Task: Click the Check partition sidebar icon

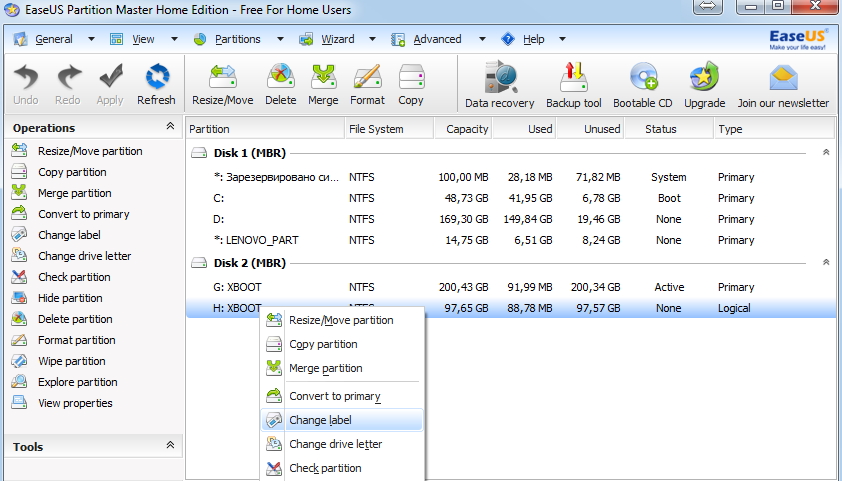Action: (19, 276)
